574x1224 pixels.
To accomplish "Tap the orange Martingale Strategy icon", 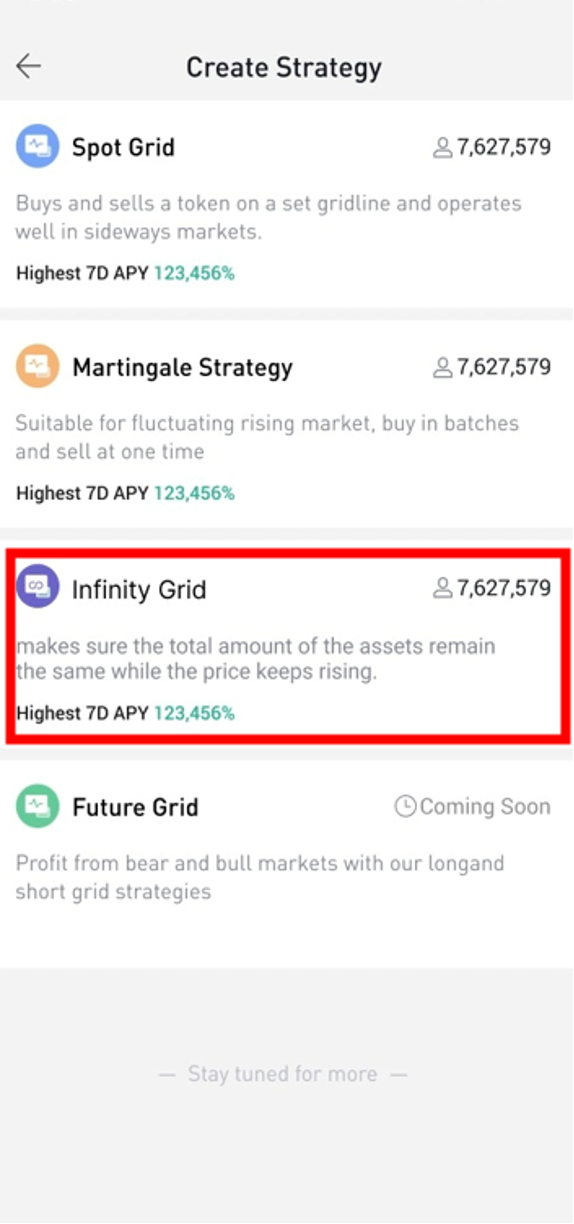I will pos(38,367).
